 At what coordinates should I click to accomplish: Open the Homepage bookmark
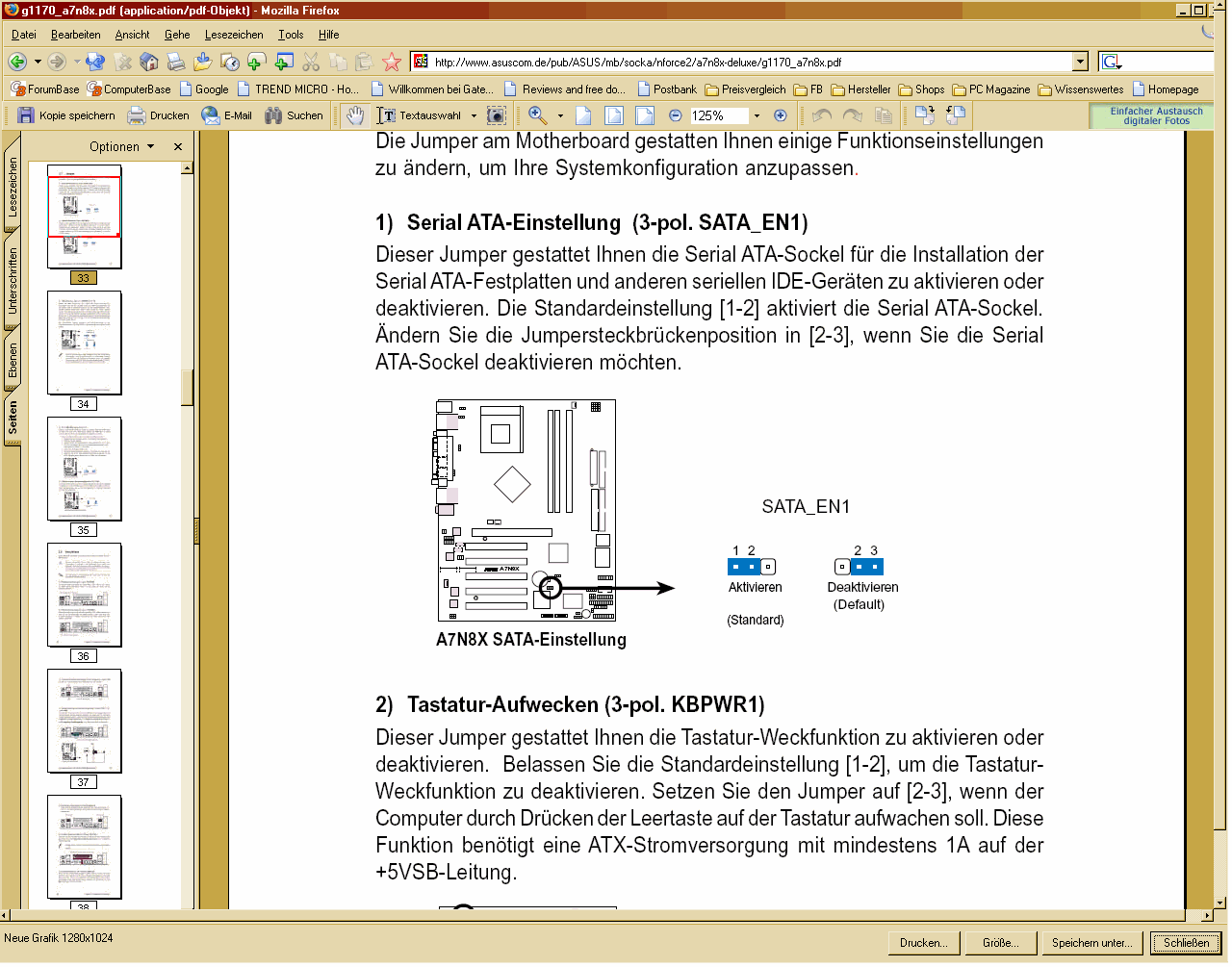click(x=1166, y=89)
